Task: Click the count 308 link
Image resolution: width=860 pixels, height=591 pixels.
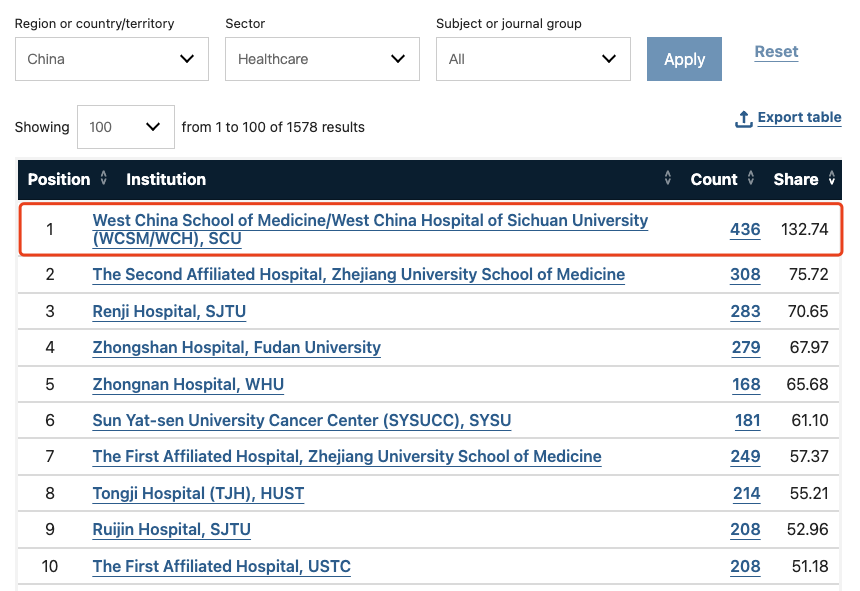Action: tap(745, 274)
